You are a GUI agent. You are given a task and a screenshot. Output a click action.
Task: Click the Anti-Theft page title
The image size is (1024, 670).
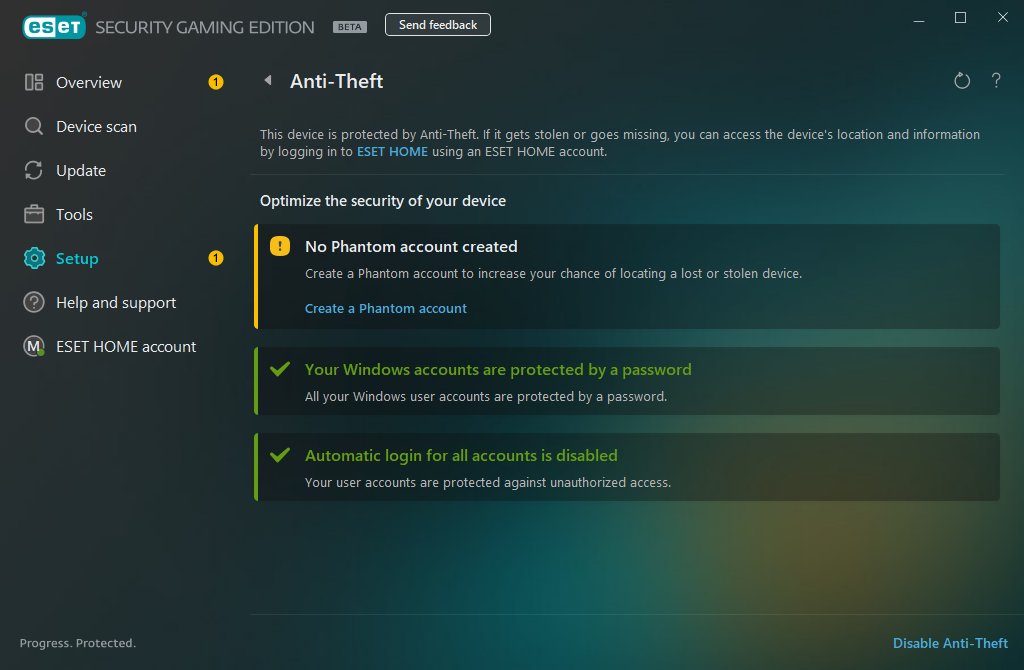(336, 81)
